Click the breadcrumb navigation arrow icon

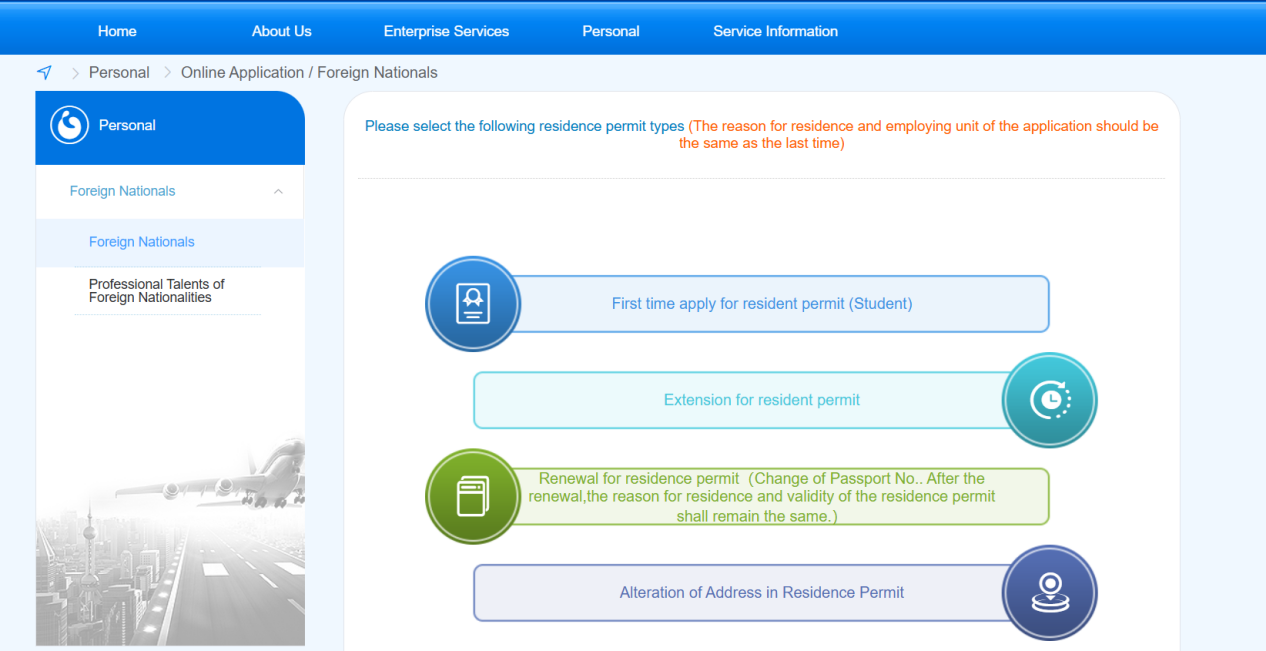(x=44, y=72)
